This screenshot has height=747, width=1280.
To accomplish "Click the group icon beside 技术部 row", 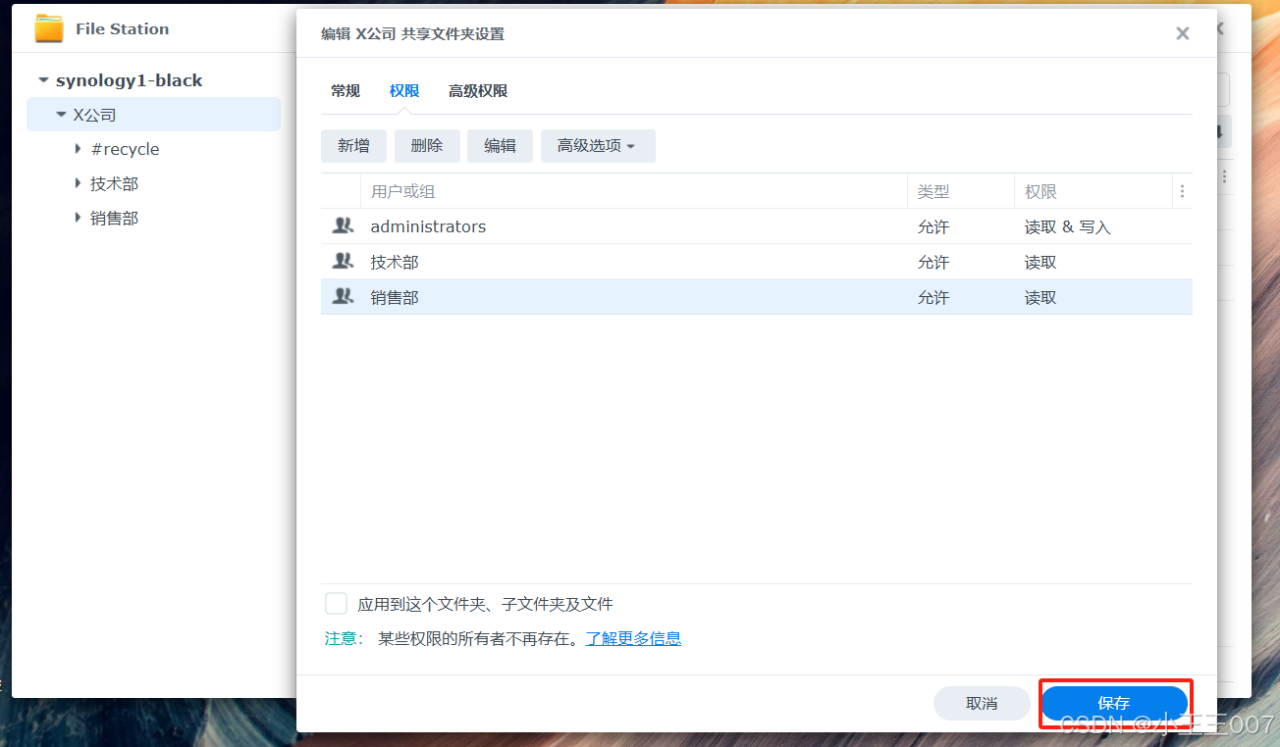I will (x=343, y=261).
